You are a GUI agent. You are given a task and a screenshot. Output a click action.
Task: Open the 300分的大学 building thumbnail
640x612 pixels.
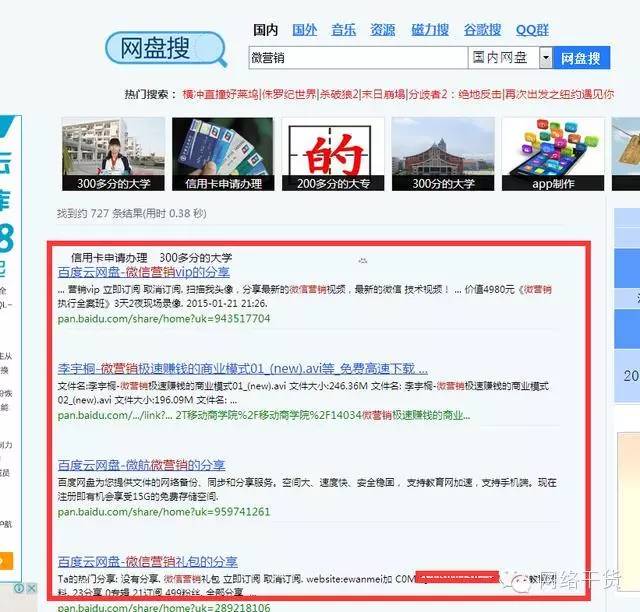point(443,154)
